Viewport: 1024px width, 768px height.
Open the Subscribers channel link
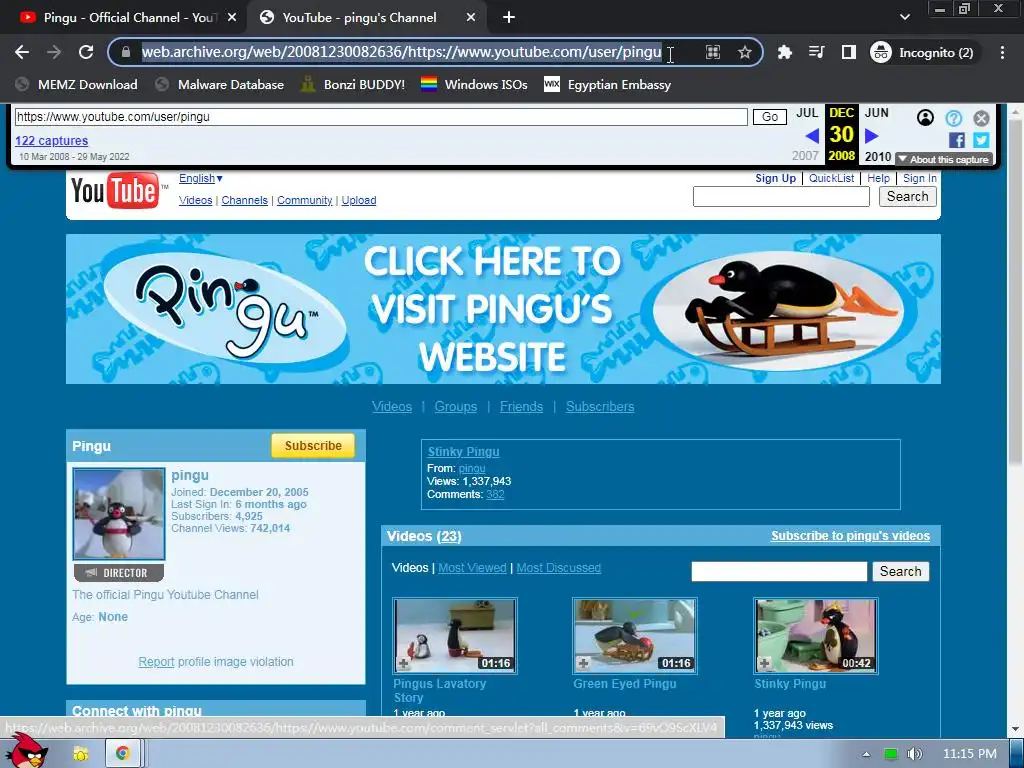tap(600, 407)
